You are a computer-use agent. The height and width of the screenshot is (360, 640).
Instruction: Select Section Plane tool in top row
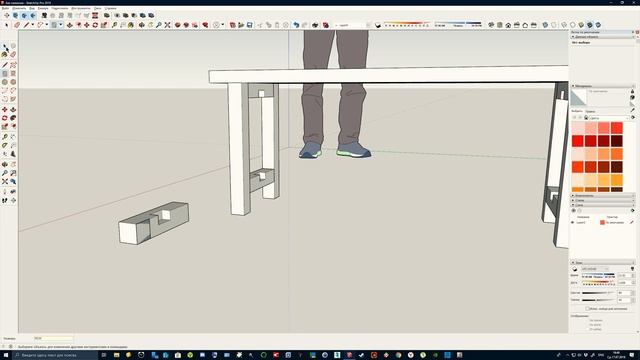(x=7, y=16)
